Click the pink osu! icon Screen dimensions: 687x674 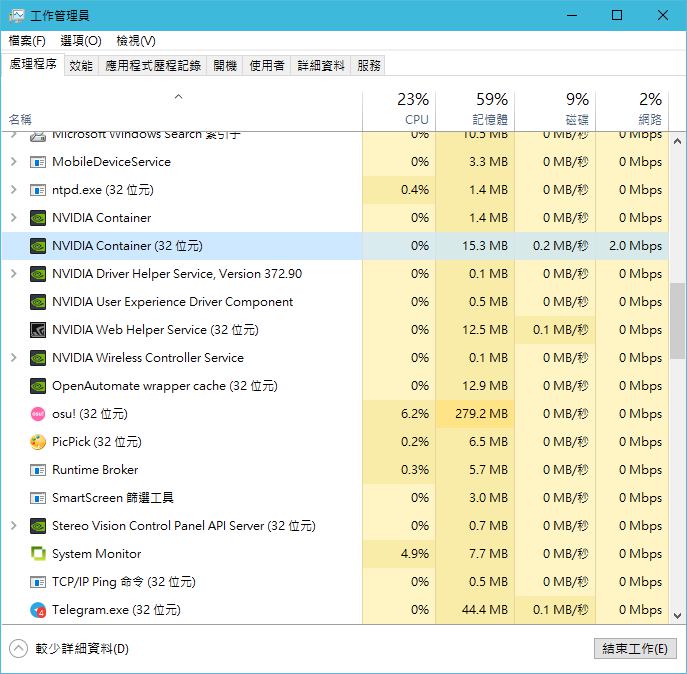[38, 414]
